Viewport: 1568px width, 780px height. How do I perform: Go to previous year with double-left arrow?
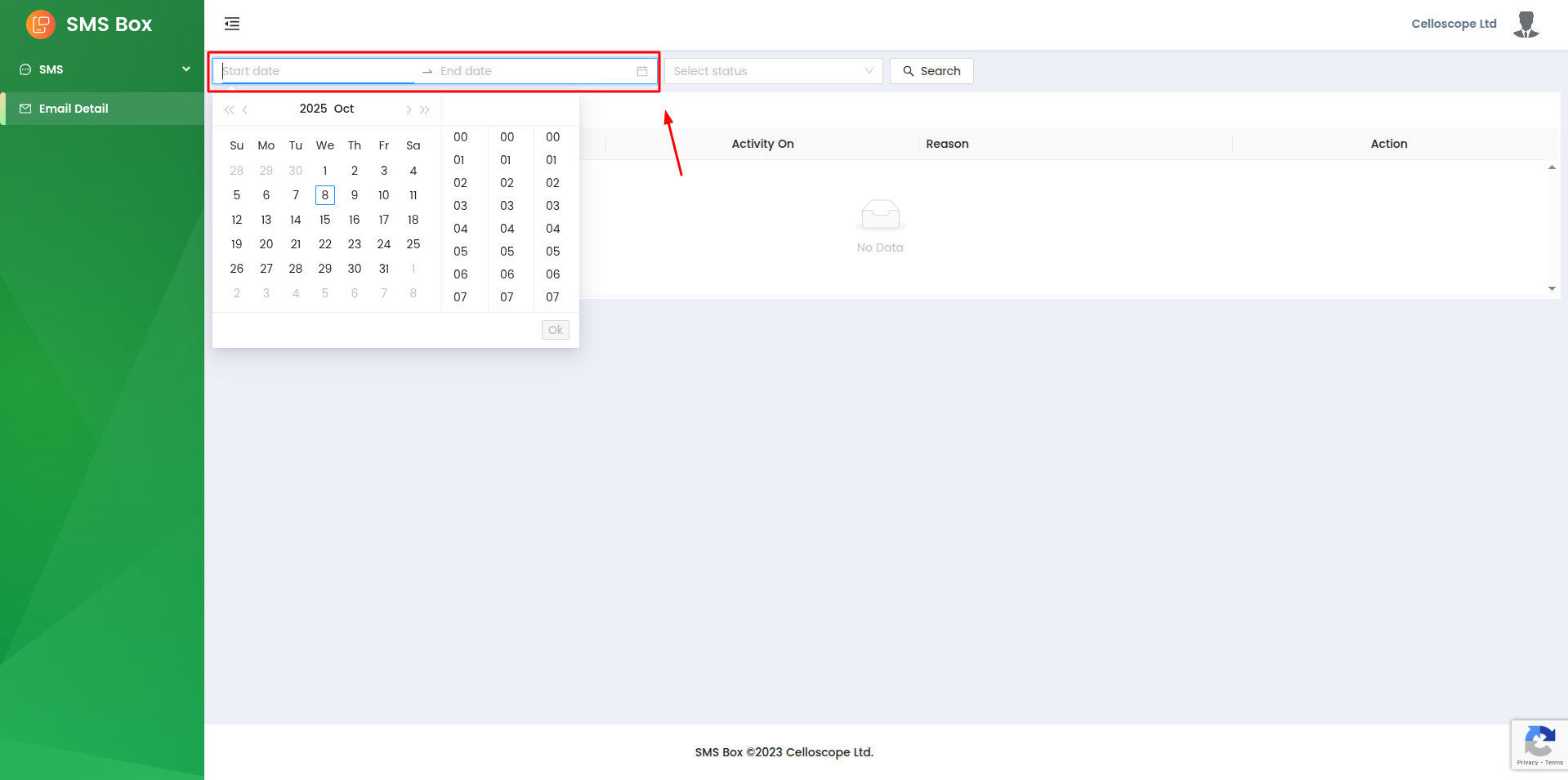click(229, 109)
